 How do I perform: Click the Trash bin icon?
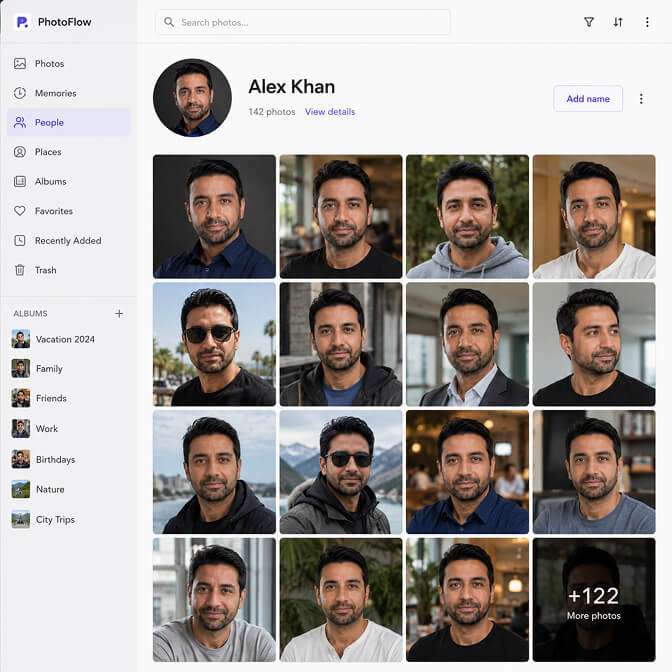20,270
